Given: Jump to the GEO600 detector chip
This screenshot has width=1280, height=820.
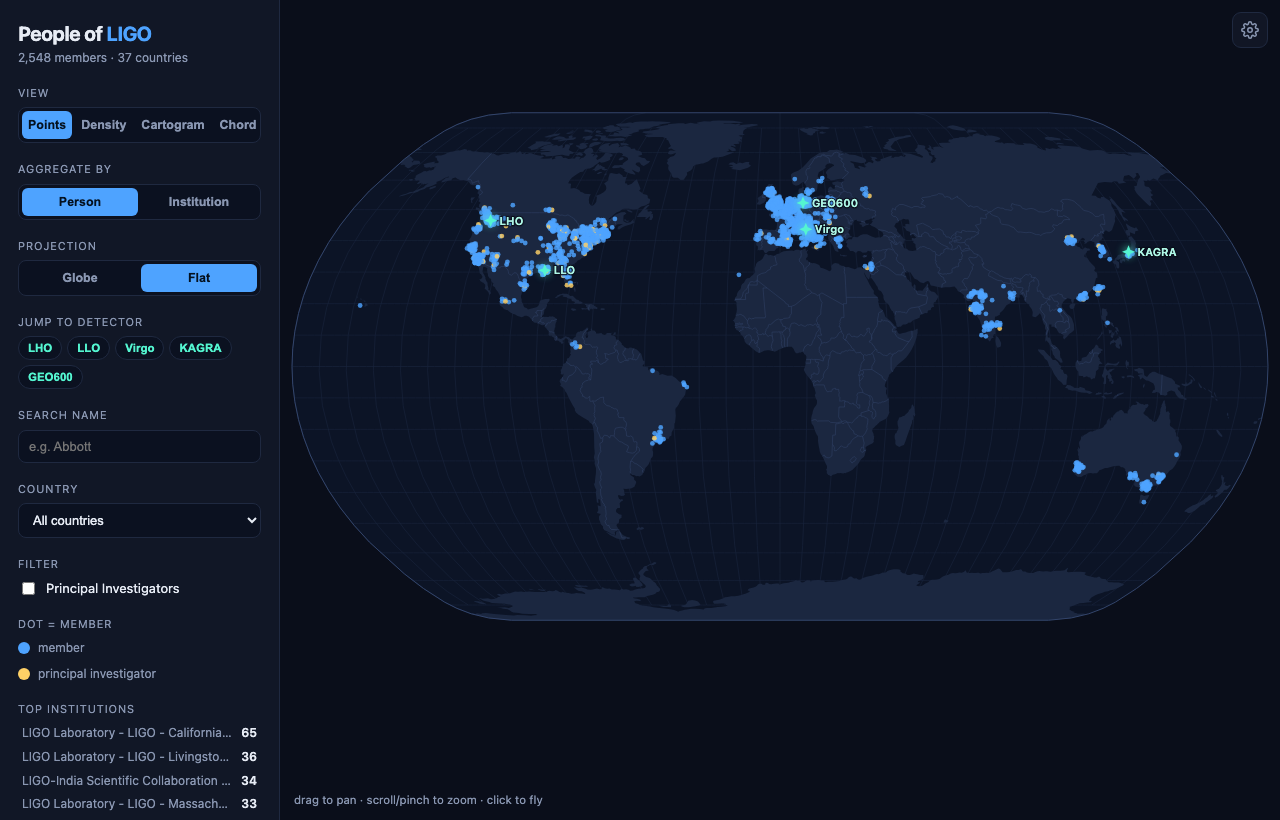Looking at the screenshot, I should click(51, 377).
